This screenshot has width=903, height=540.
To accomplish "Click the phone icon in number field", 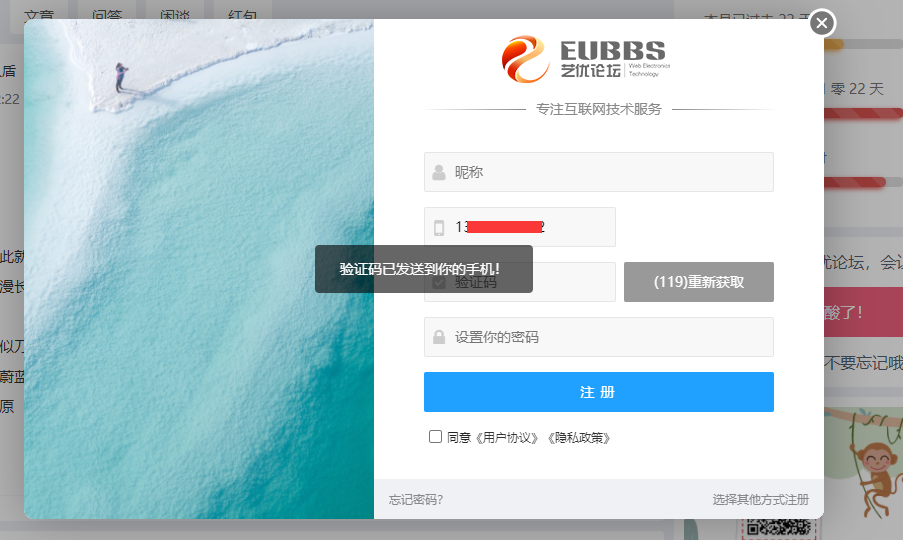I will pos(439,227).
